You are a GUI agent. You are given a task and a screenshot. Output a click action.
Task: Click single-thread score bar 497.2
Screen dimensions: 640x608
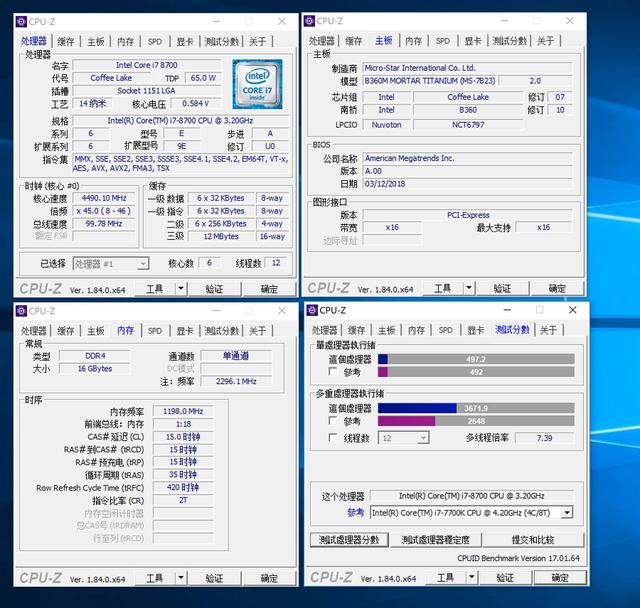[476, 359]
